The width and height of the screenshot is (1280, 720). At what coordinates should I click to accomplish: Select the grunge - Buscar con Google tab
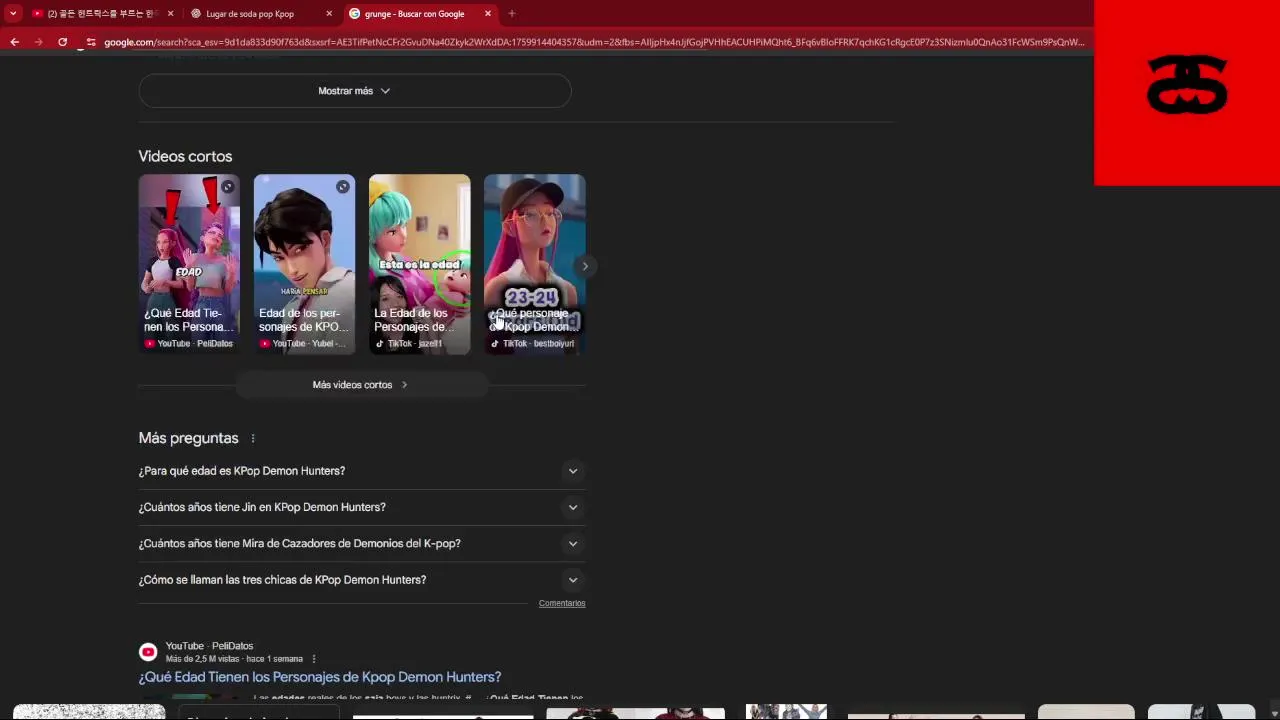[420, 14]
